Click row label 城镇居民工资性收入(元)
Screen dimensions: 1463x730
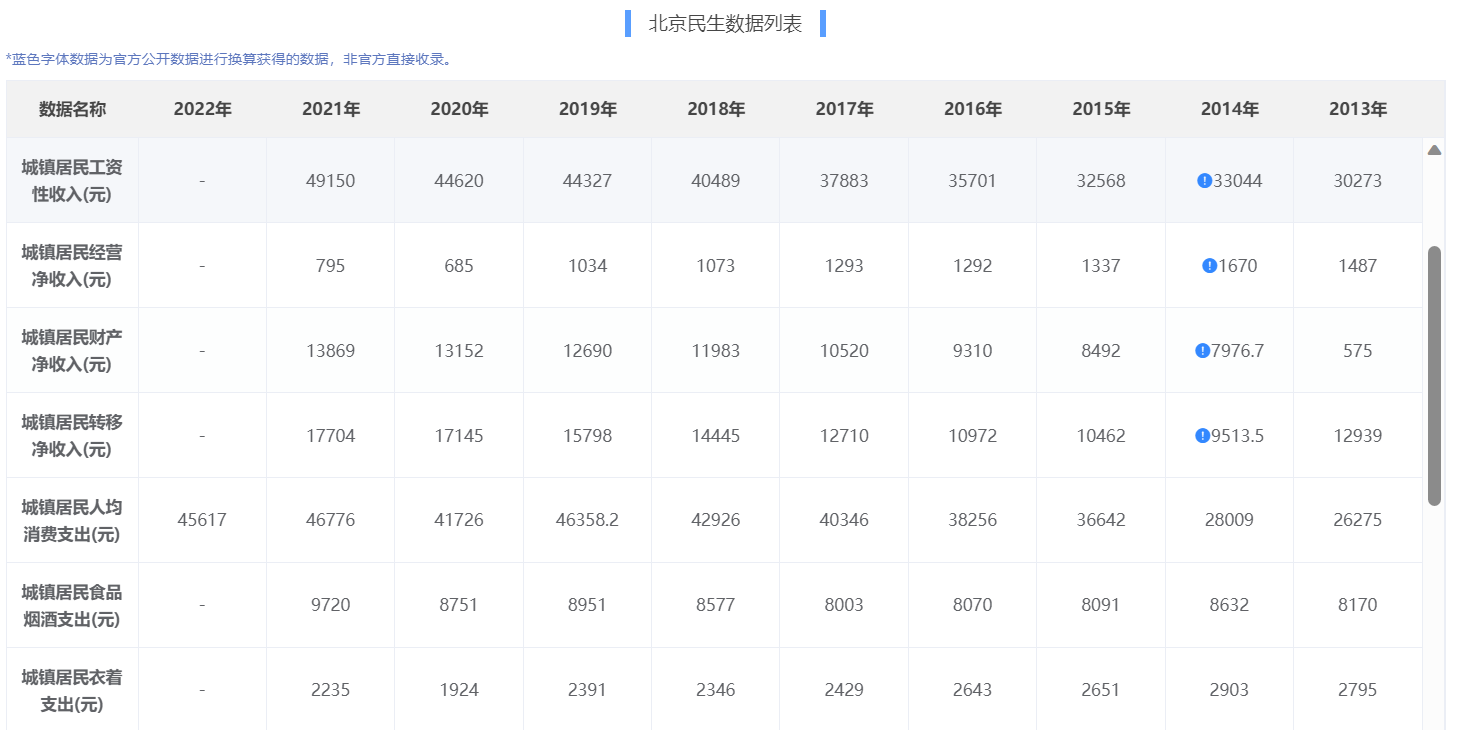pos(72,181)
